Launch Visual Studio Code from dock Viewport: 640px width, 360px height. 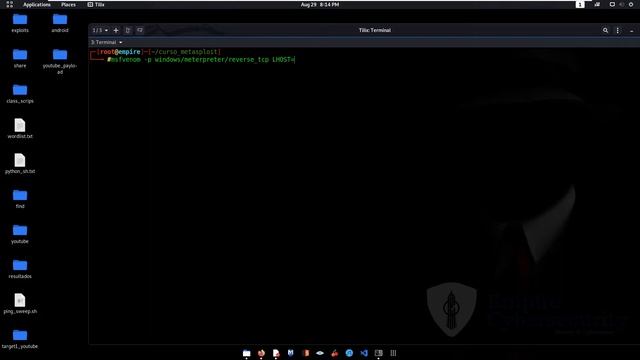click(364, 353)
